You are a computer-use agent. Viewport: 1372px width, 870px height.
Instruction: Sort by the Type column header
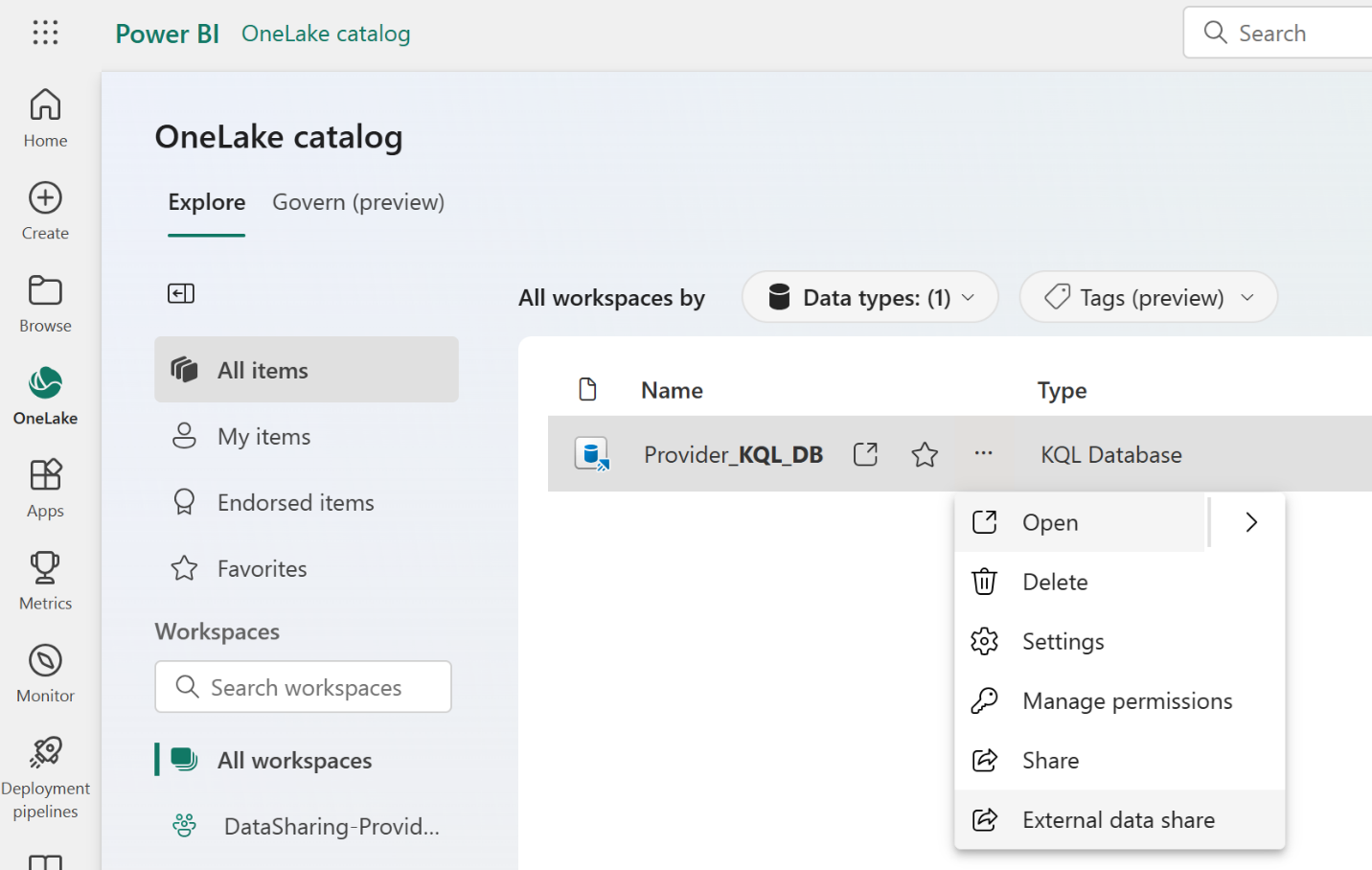point(1062,390)
